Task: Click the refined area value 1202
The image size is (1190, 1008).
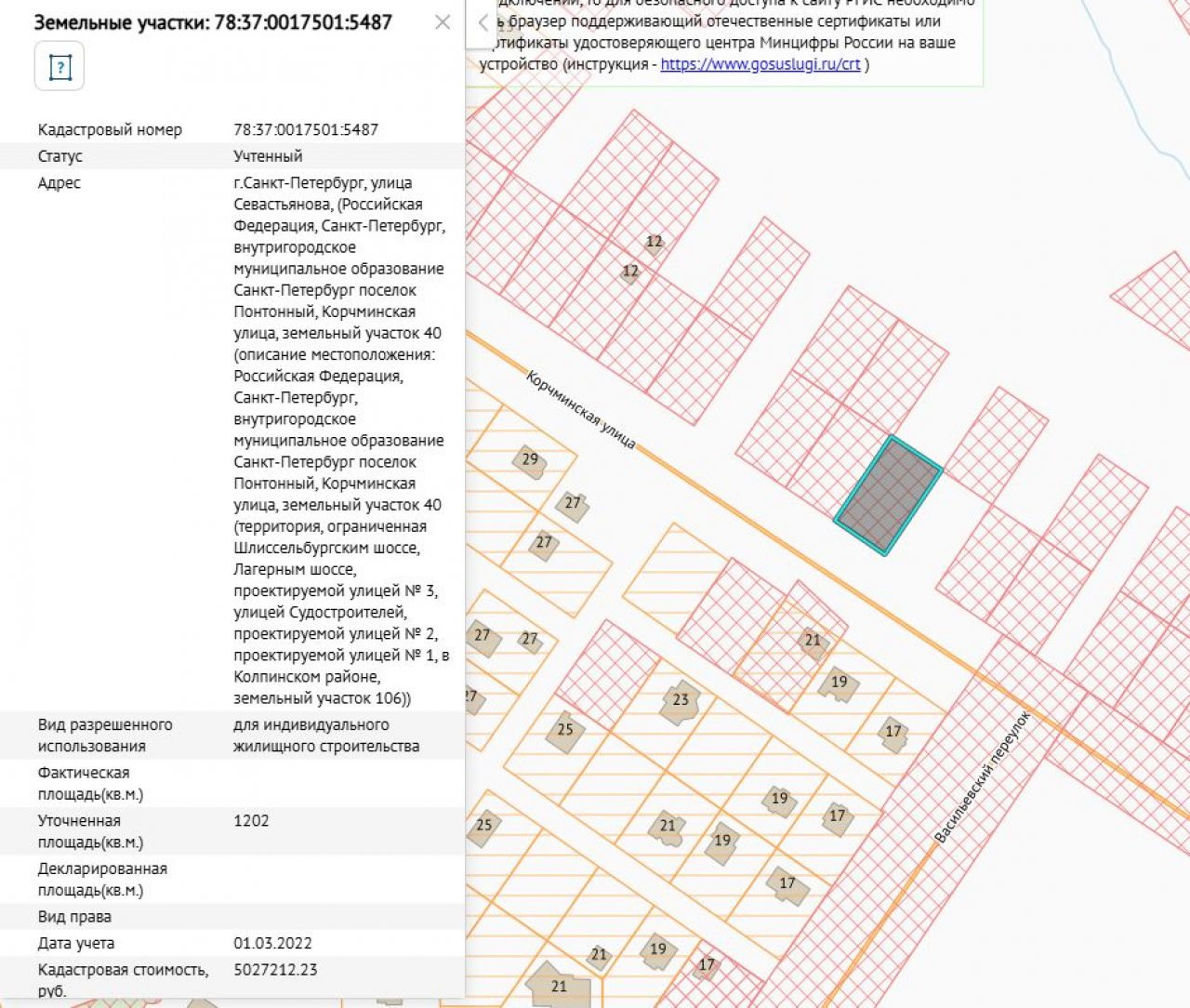Action: point(251,821)
